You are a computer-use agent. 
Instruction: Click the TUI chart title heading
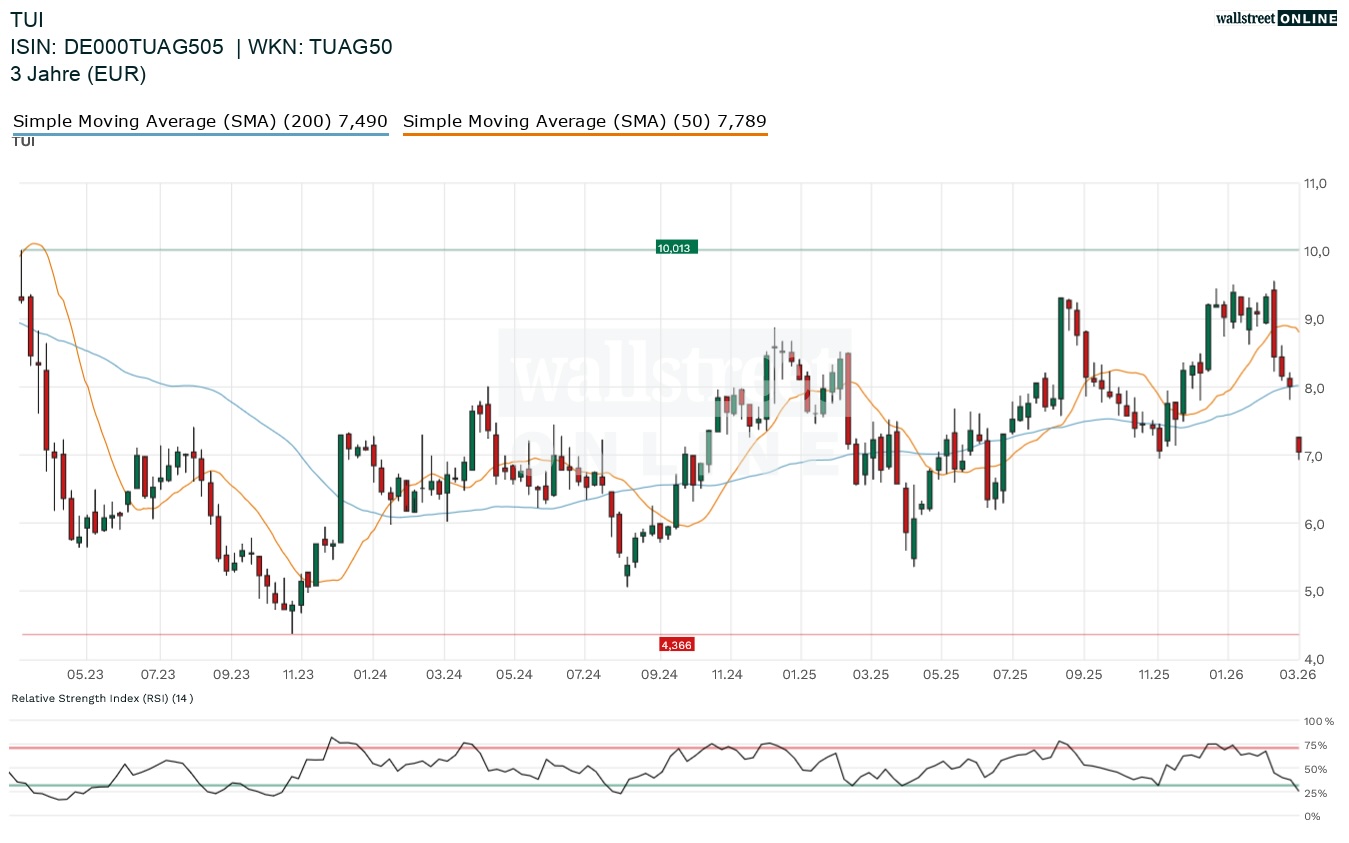pyautogui.click(x=27, y=20)
